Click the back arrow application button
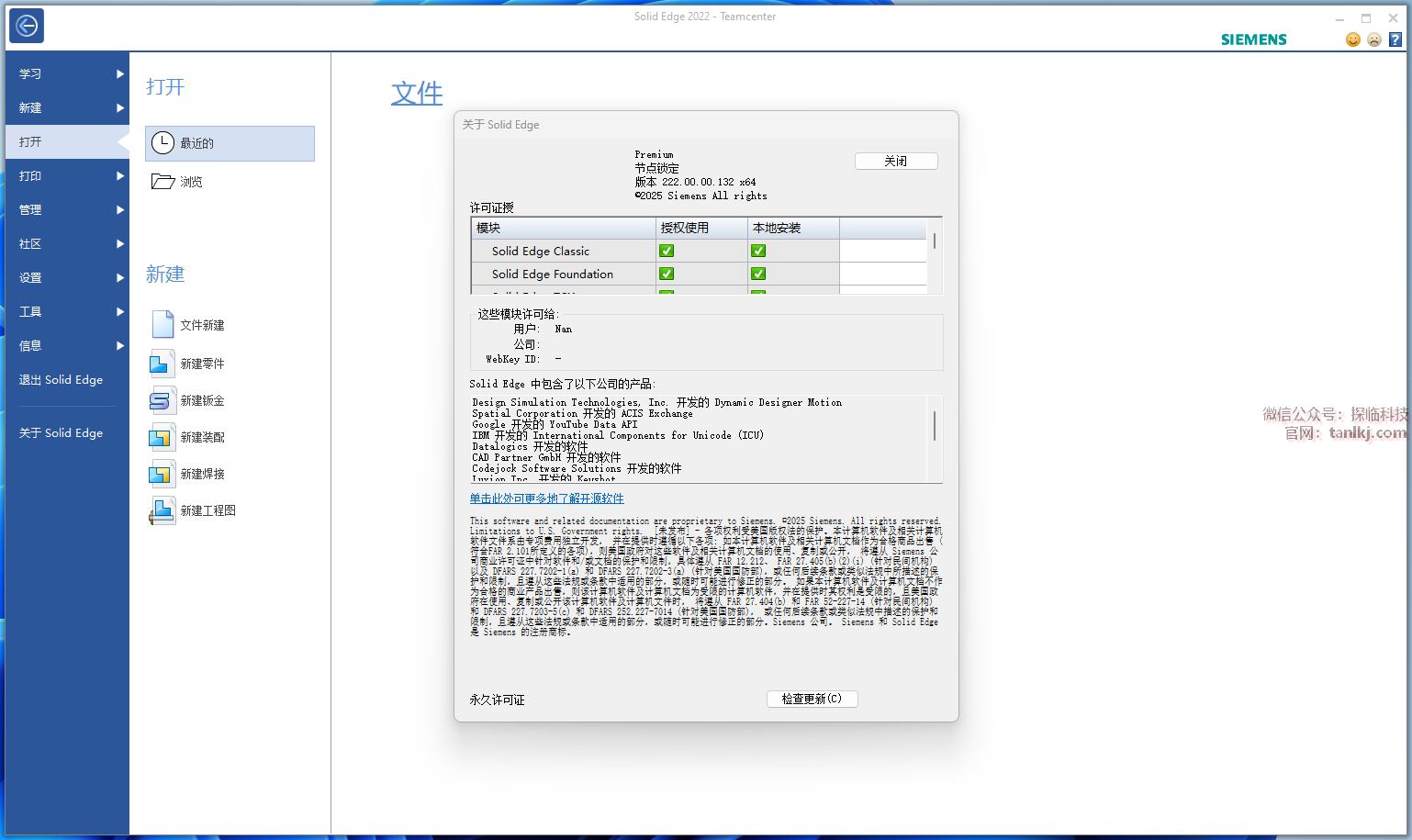Image resolution: width=1412 pixels, height=840 pixels. coord(27,26)
